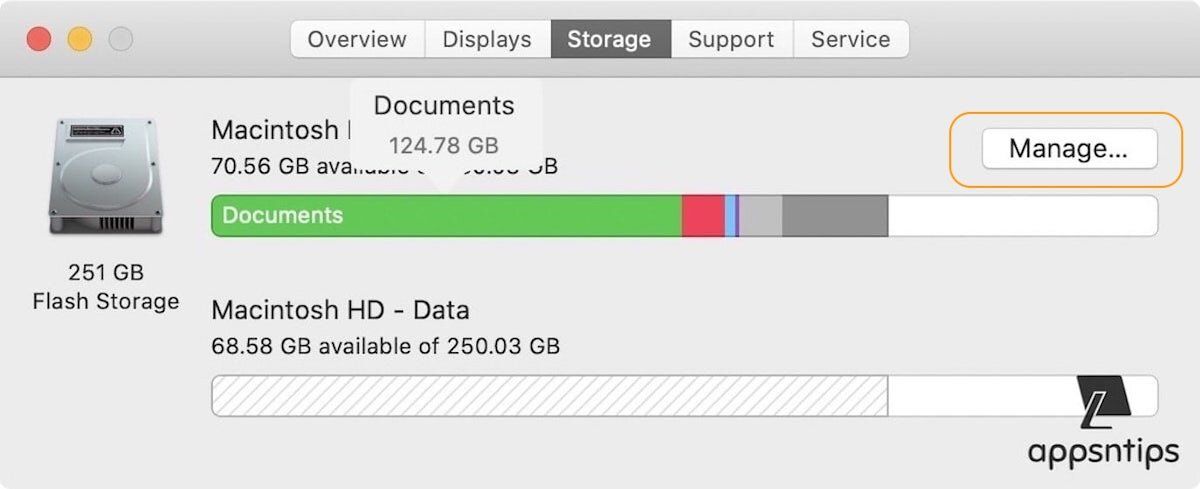The height and width of the screenshot is (489, 1200).
Task: Close the window with the red button
Action: pos(39,40)
